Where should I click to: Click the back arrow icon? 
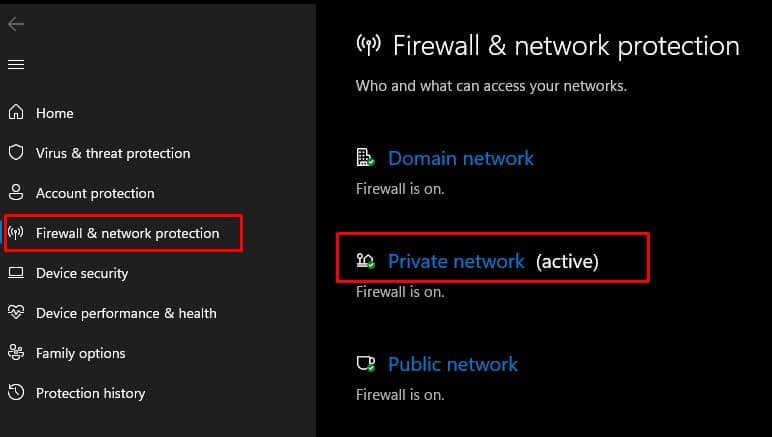16,24
